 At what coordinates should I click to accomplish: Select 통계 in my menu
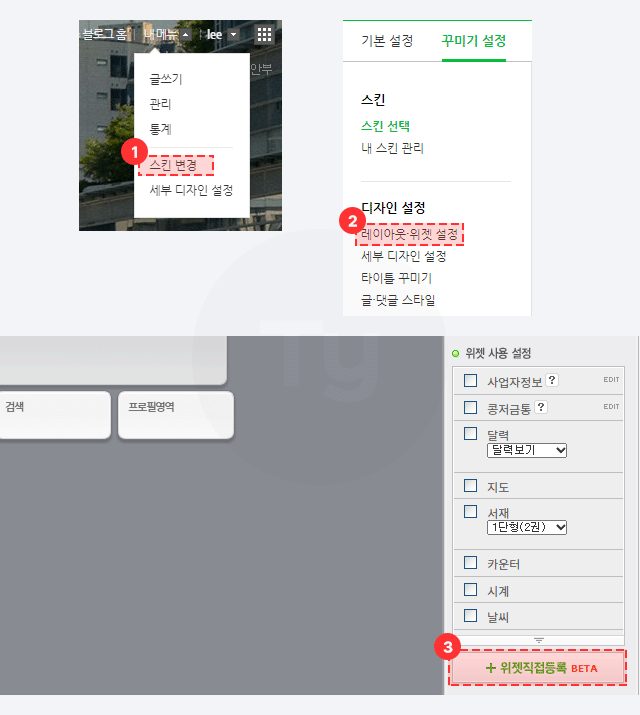160,129
